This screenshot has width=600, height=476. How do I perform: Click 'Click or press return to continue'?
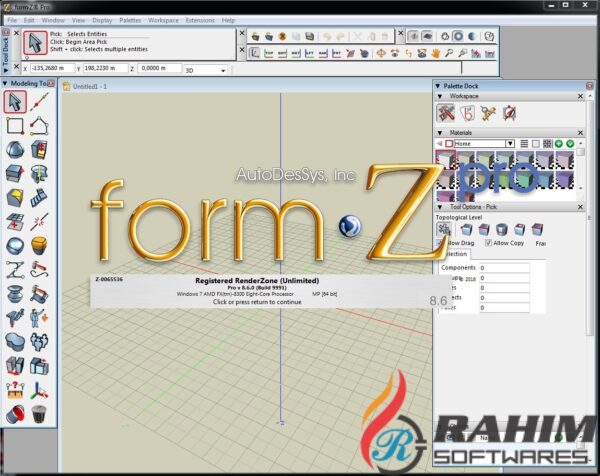tap(257, 302)
